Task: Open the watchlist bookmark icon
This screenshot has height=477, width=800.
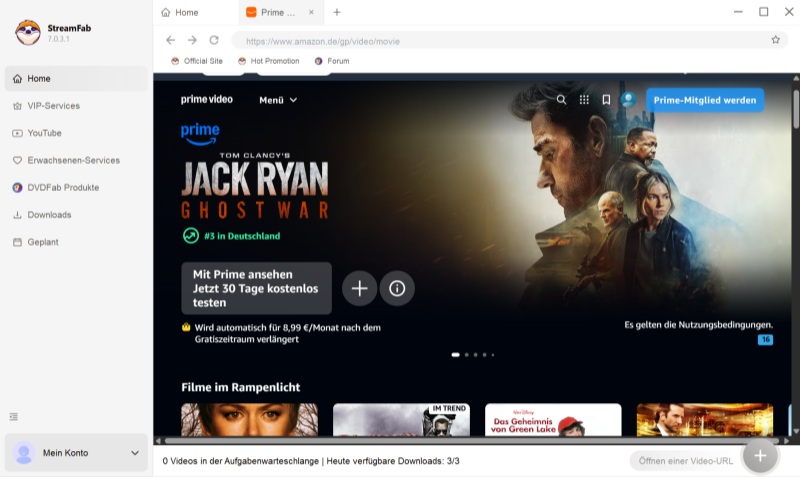Action: point(606,100)
